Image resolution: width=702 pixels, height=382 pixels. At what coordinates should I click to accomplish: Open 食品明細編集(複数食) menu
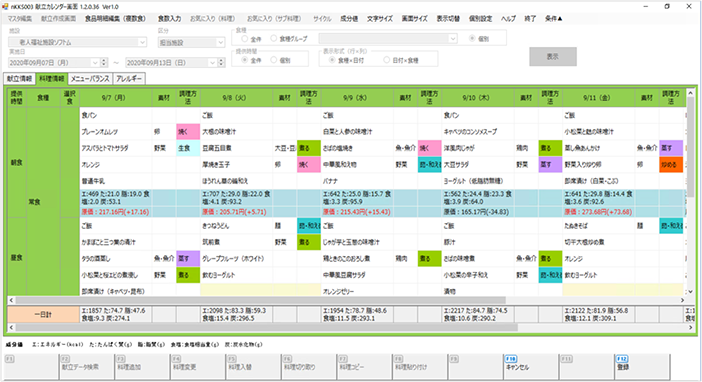point(116,19)
